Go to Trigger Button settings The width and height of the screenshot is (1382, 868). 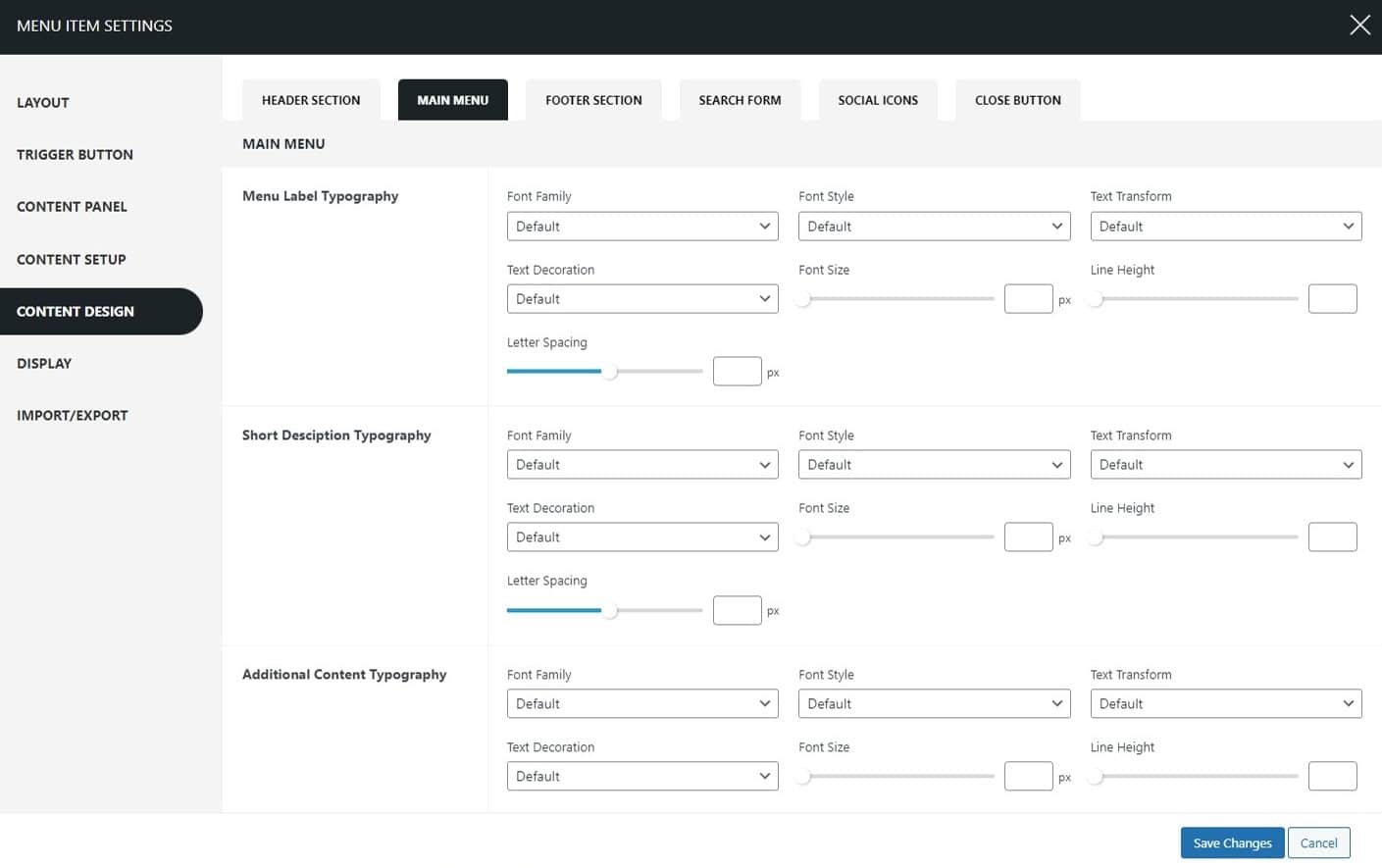75,154
